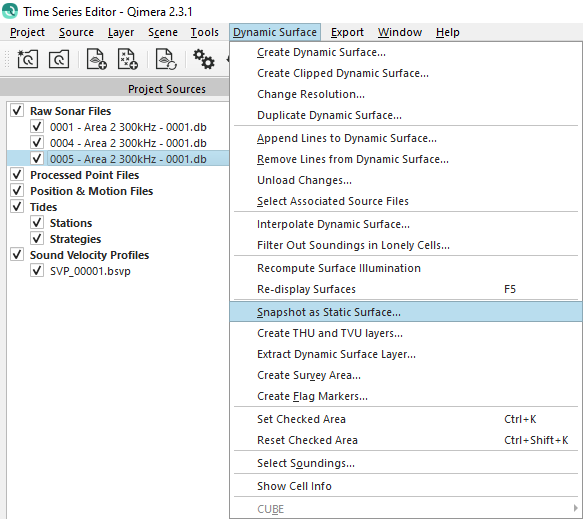Click the Open Project folder icon
The image size is (583, 519).
coord(59,59)
